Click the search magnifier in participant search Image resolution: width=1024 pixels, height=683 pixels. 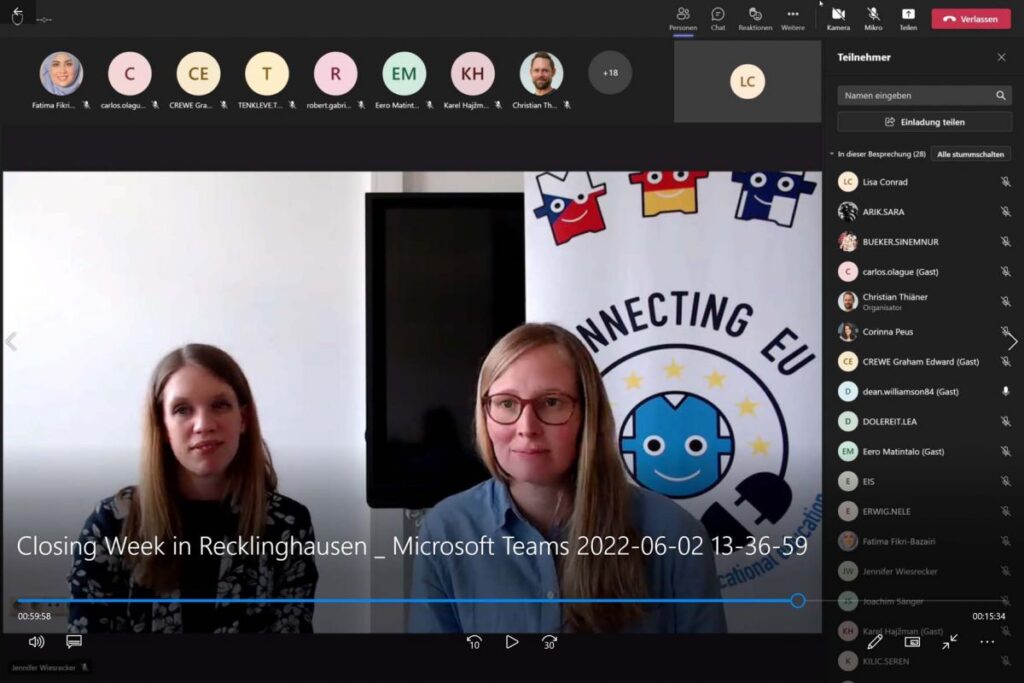[1000, 95]
